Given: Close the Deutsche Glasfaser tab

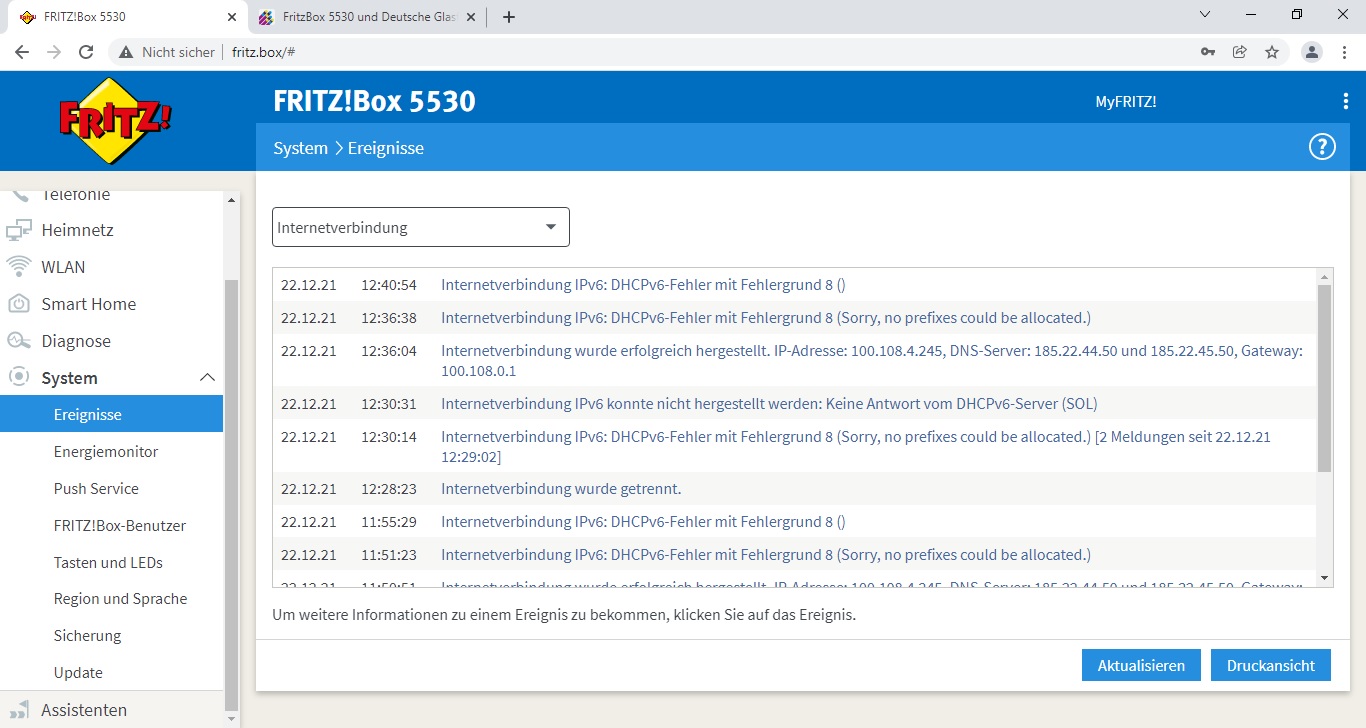Looking at the screenshot, I should click(x=471, y=17).
